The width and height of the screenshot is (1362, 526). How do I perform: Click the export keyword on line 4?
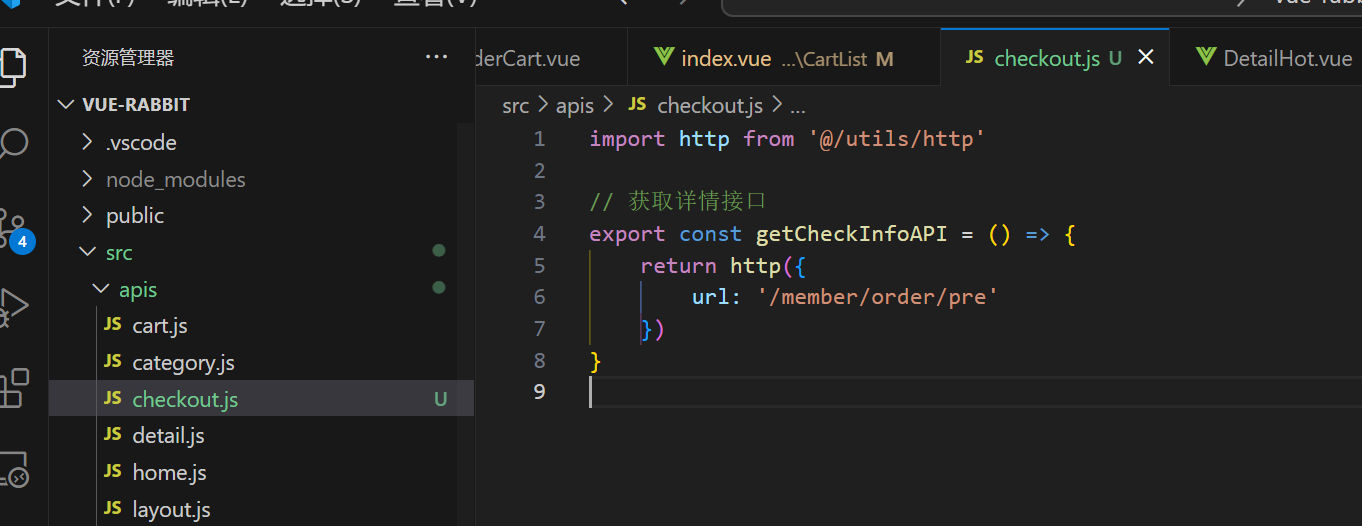click(627, 234)
